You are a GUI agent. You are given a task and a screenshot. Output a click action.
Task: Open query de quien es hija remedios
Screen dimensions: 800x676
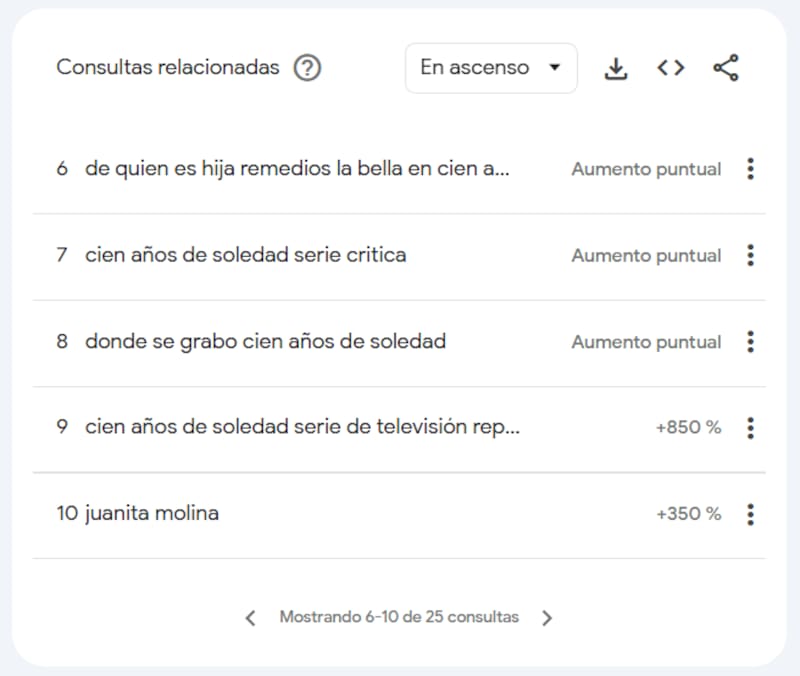click(x=297, y=169)
